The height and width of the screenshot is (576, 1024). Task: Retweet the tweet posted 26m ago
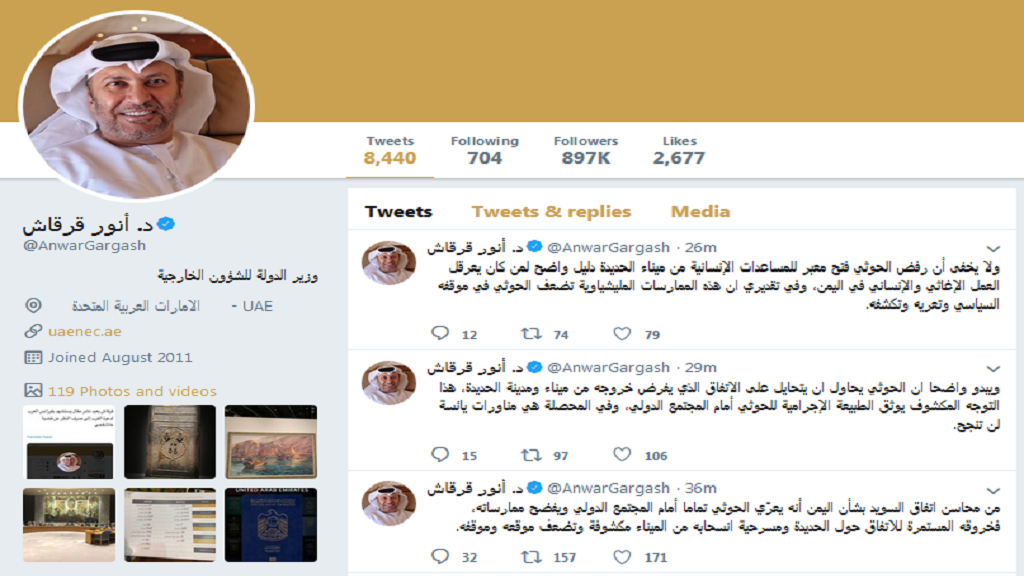coord(531,334)
